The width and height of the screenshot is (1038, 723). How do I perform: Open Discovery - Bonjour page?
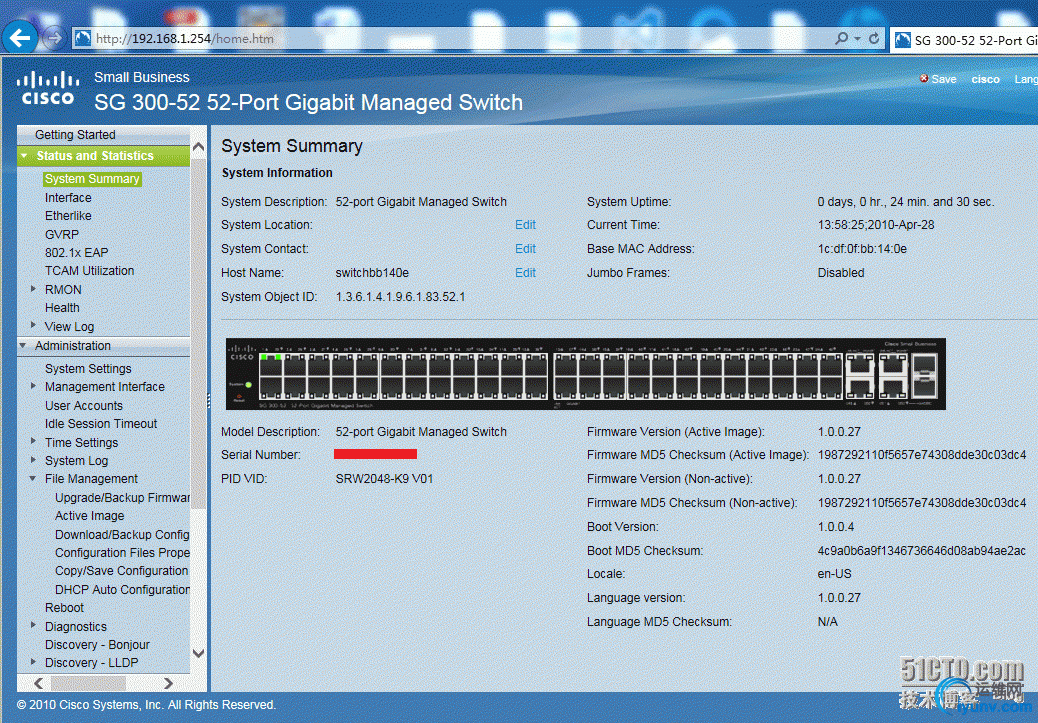click(x=97, y=645)
